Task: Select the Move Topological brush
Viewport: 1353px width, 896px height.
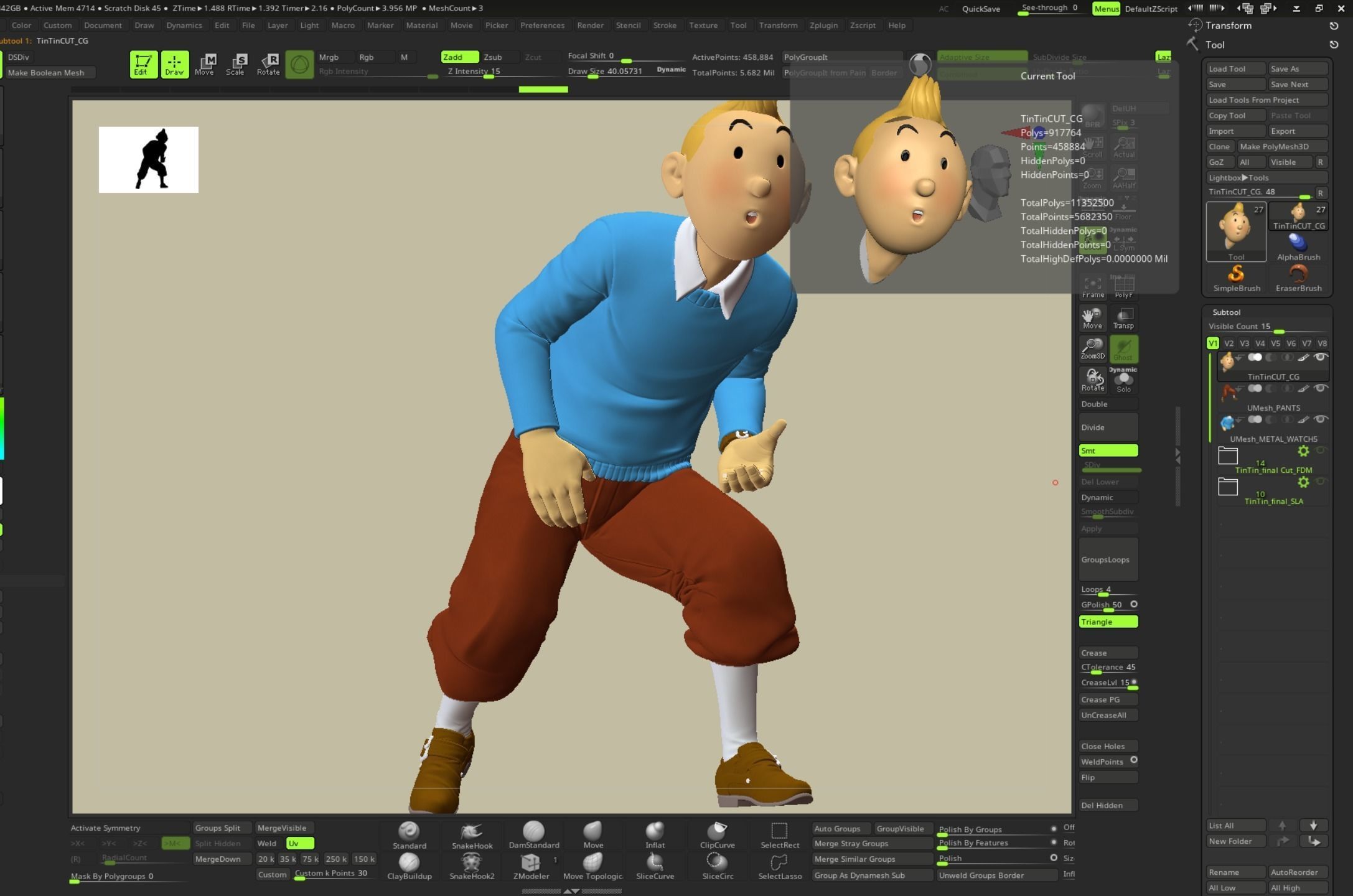Action: coord(593,866)
